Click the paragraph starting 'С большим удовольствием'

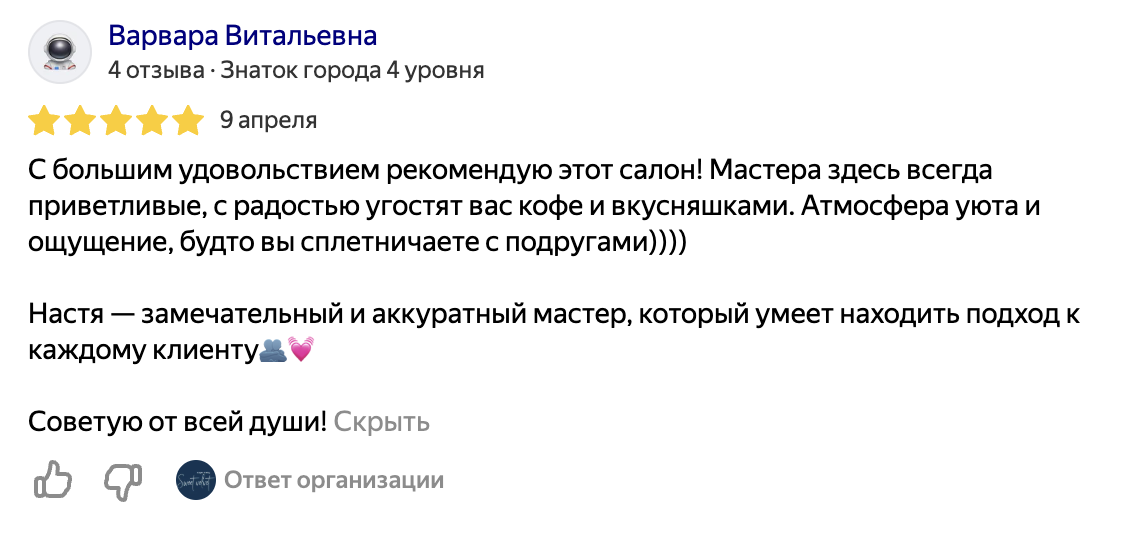(534, 206)
